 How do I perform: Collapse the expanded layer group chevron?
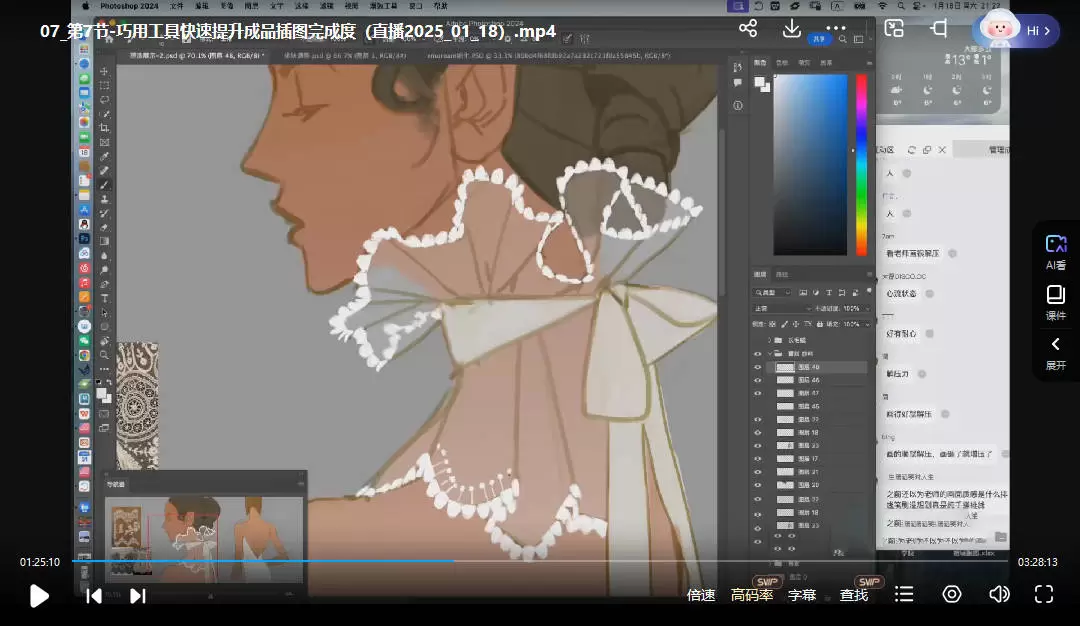(769, 353)
